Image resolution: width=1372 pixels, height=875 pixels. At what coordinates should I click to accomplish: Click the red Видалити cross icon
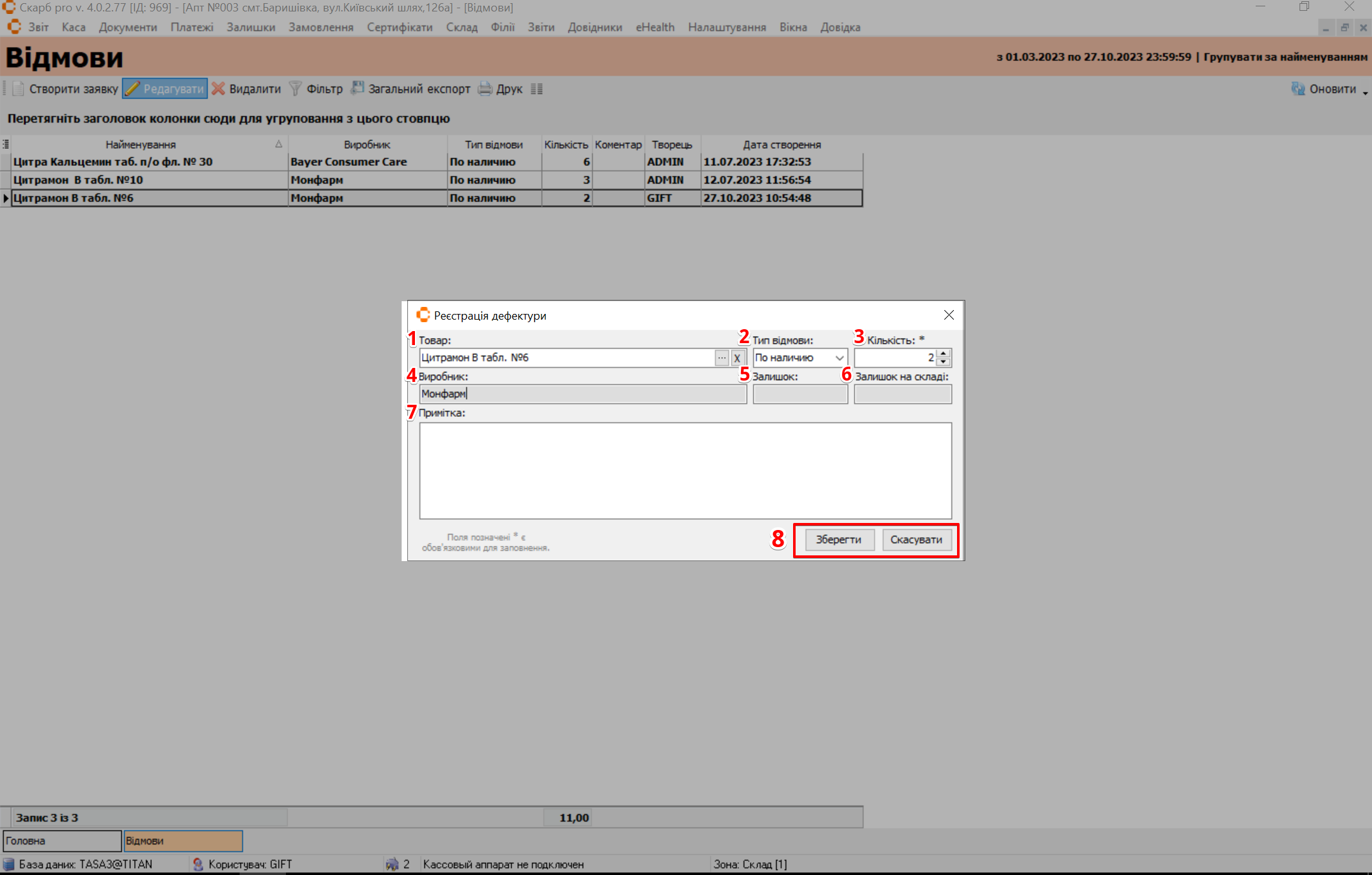click(218, 89)
